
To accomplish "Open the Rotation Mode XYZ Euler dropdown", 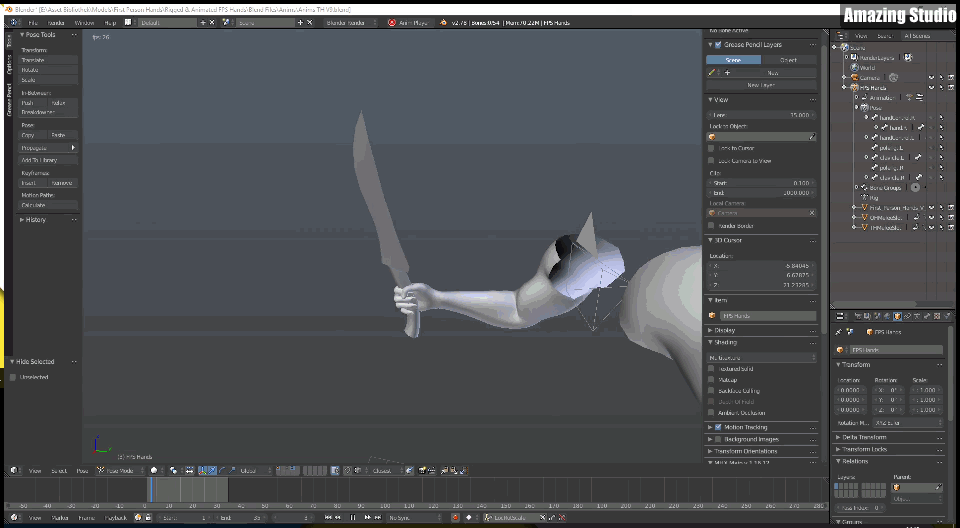I will pos(909,423).
